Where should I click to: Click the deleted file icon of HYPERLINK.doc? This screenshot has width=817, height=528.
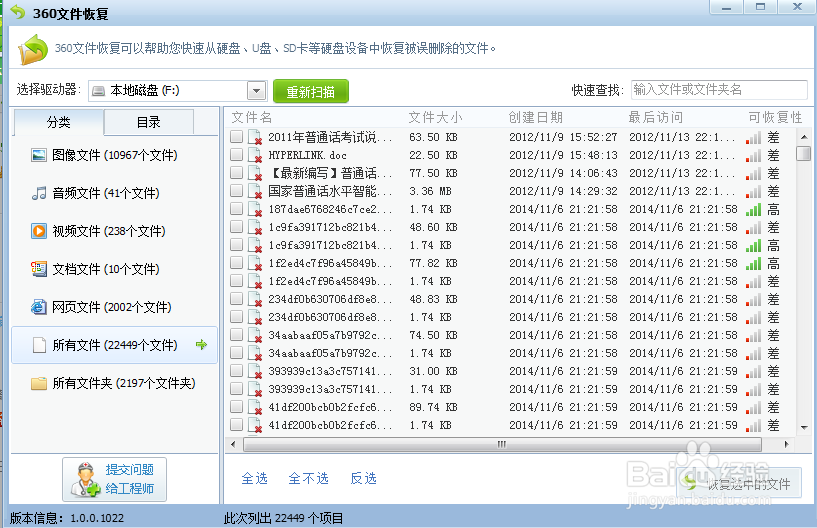(254, 155)
